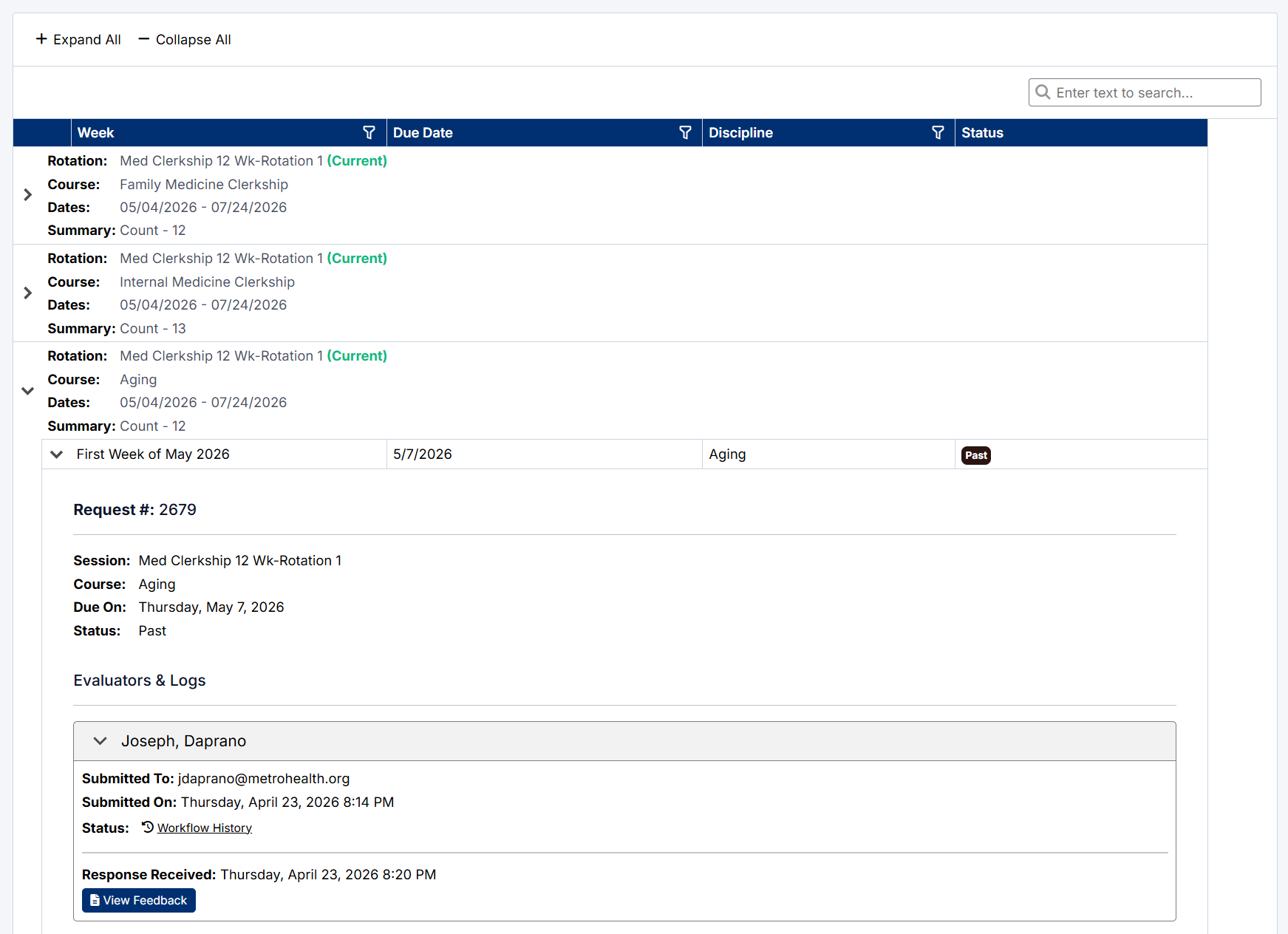Click the Collapse All button
Viewport: 1288px width, 934px height.
click(185, 40)
